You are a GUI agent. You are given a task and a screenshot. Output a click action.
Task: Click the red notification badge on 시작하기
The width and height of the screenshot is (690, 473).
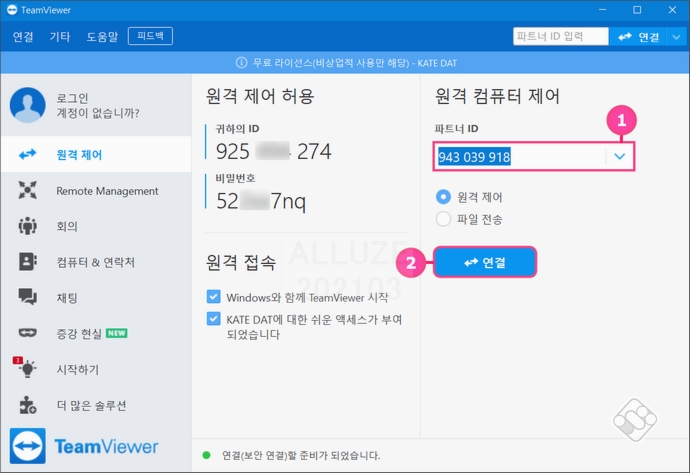pyautogui.click(x=18, y=360)
